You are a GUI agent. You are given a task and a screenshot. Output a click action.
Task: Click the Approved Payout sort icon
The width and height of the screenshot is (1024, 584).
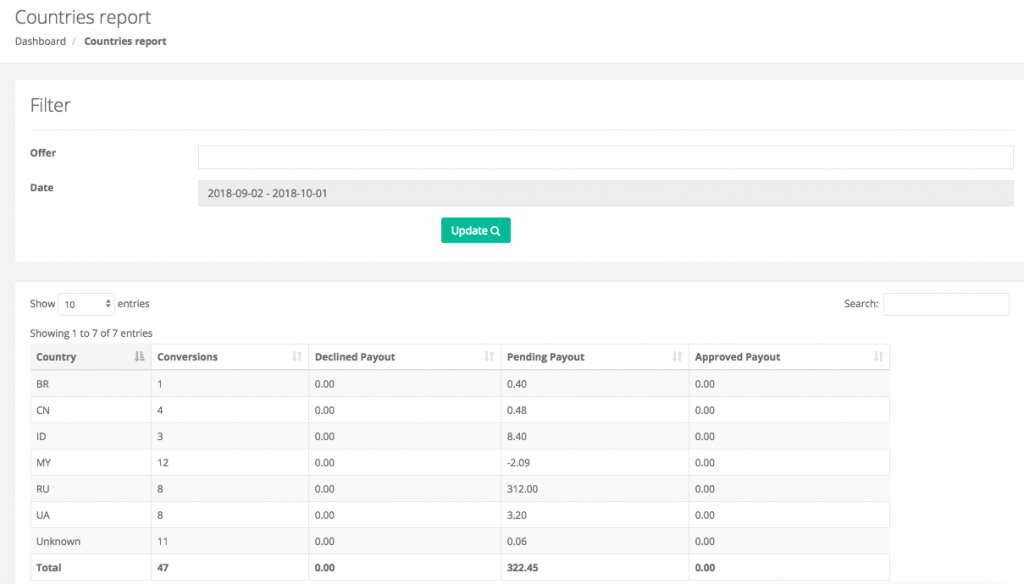pyautogui.click(x=878, y=357)
